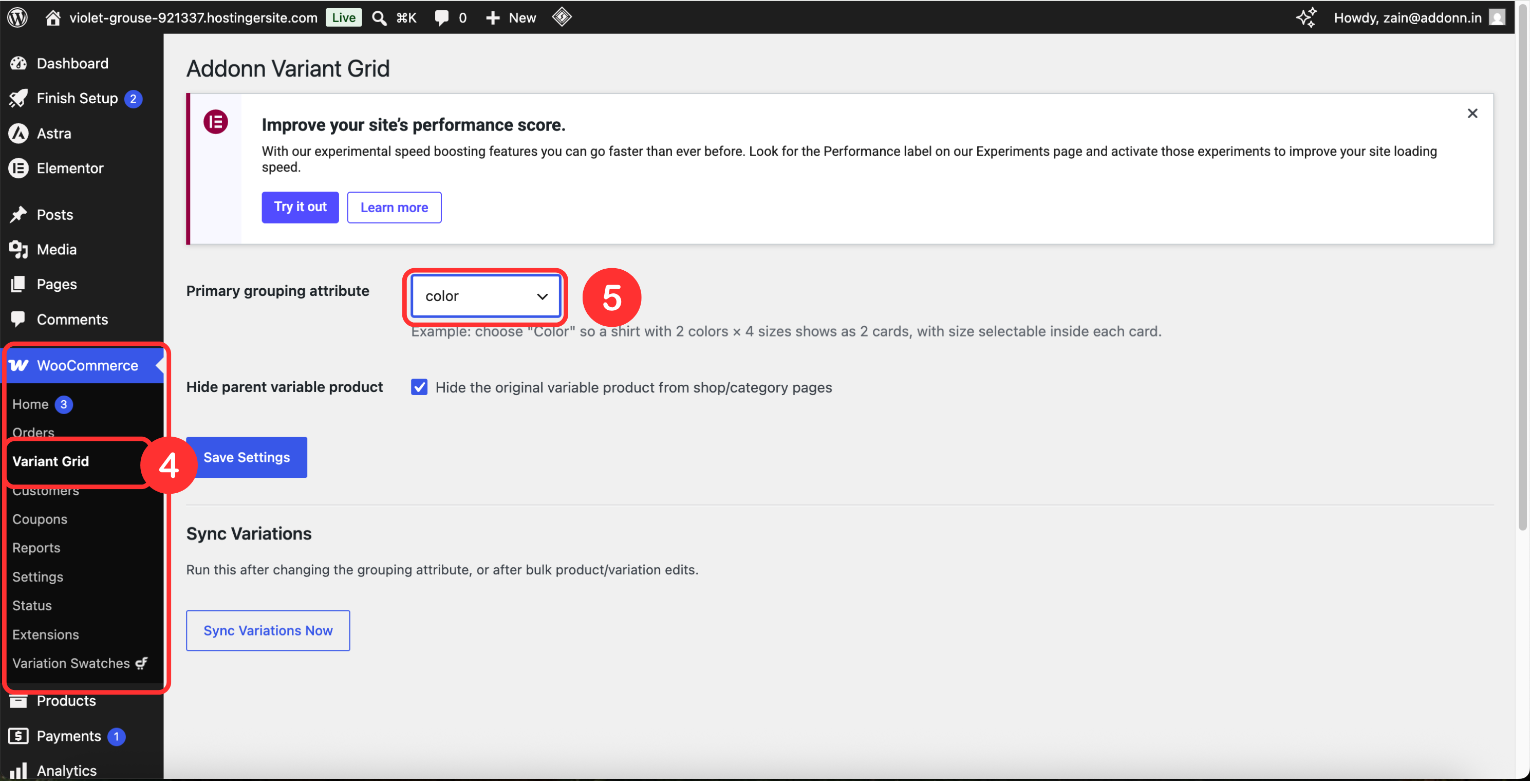Open WooCommerce Home submenu
Screen dimensions: 1530x784
pyautogui.click(x=30, y=404)
